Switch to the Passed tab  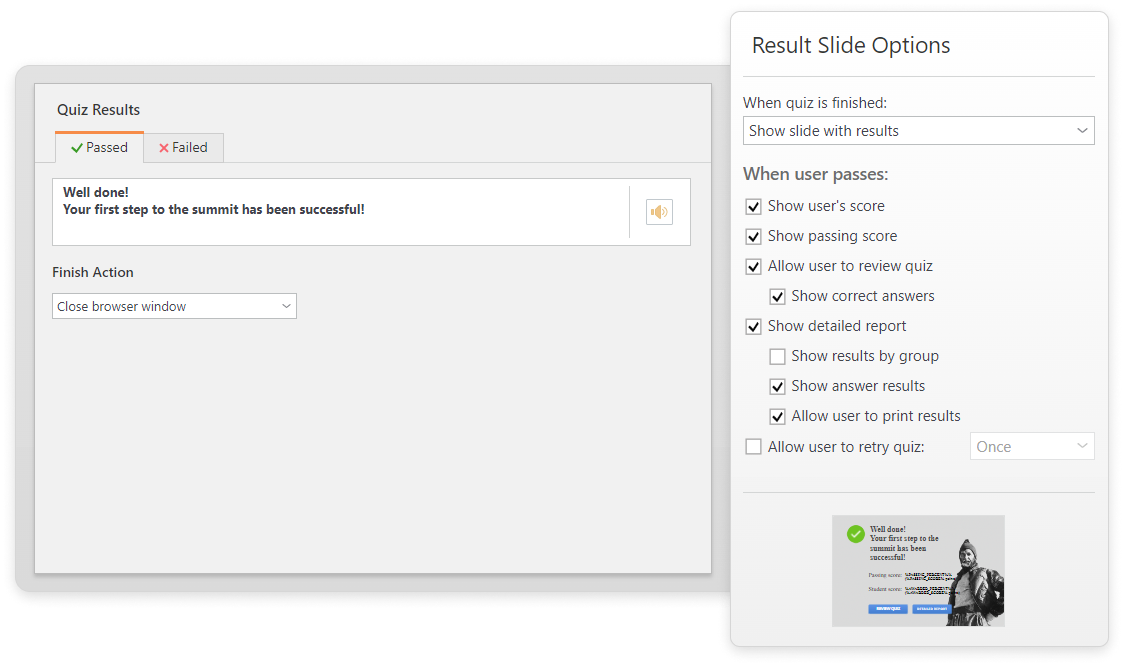(99, 147)
